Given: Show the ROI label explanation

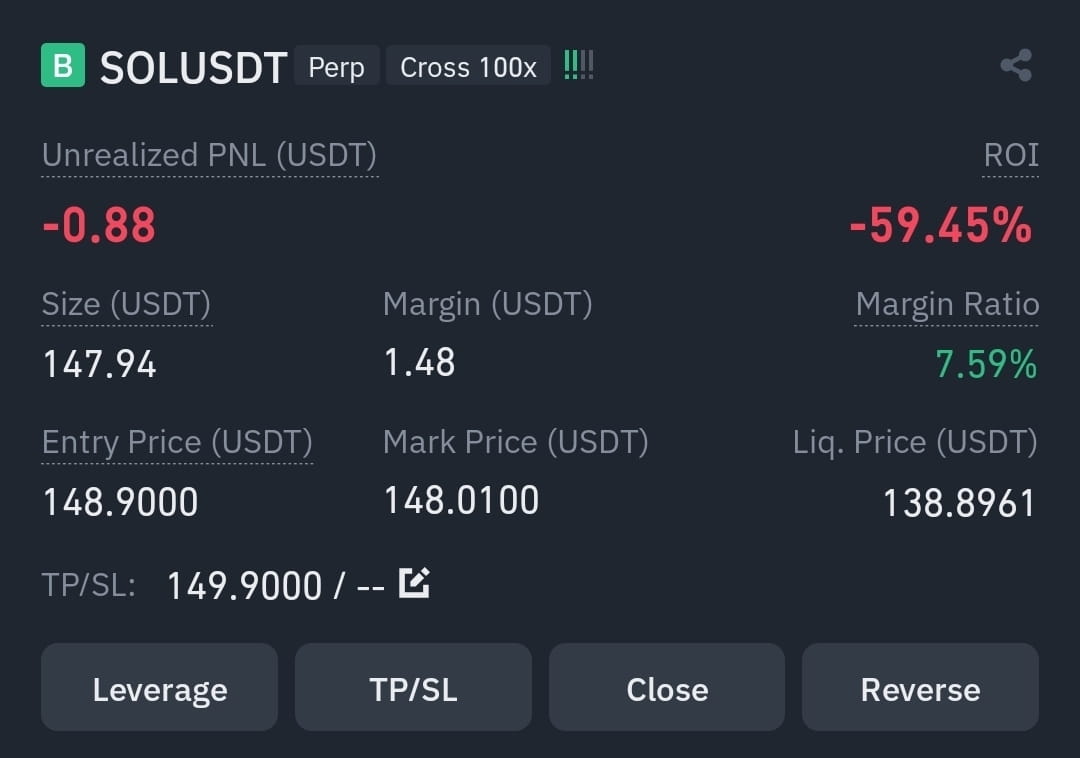Looking at the screenshot, I should point(1010,155).
